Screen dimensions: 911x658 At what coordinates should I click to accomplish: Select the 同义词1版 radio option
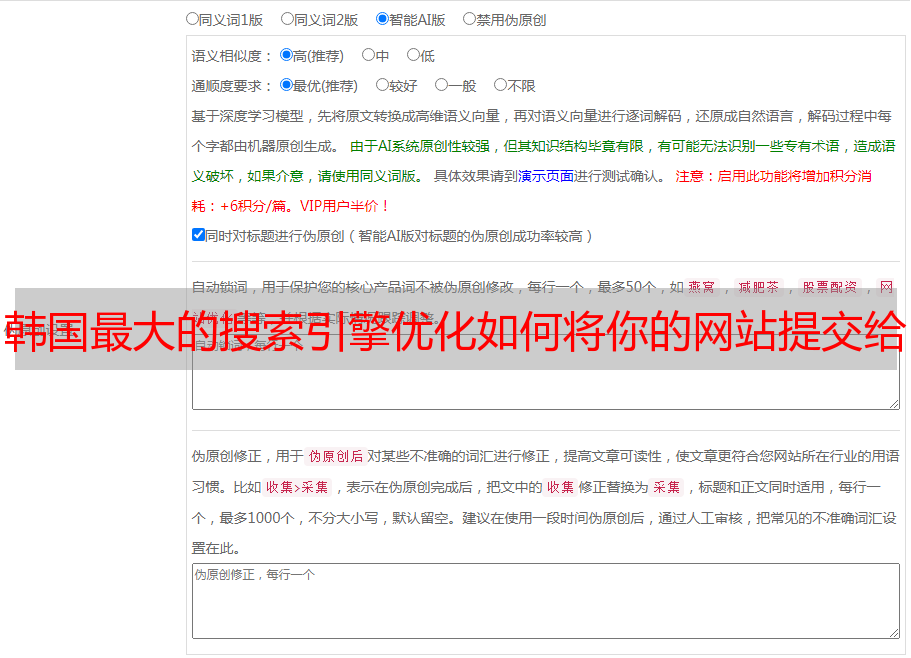point(192,19)
